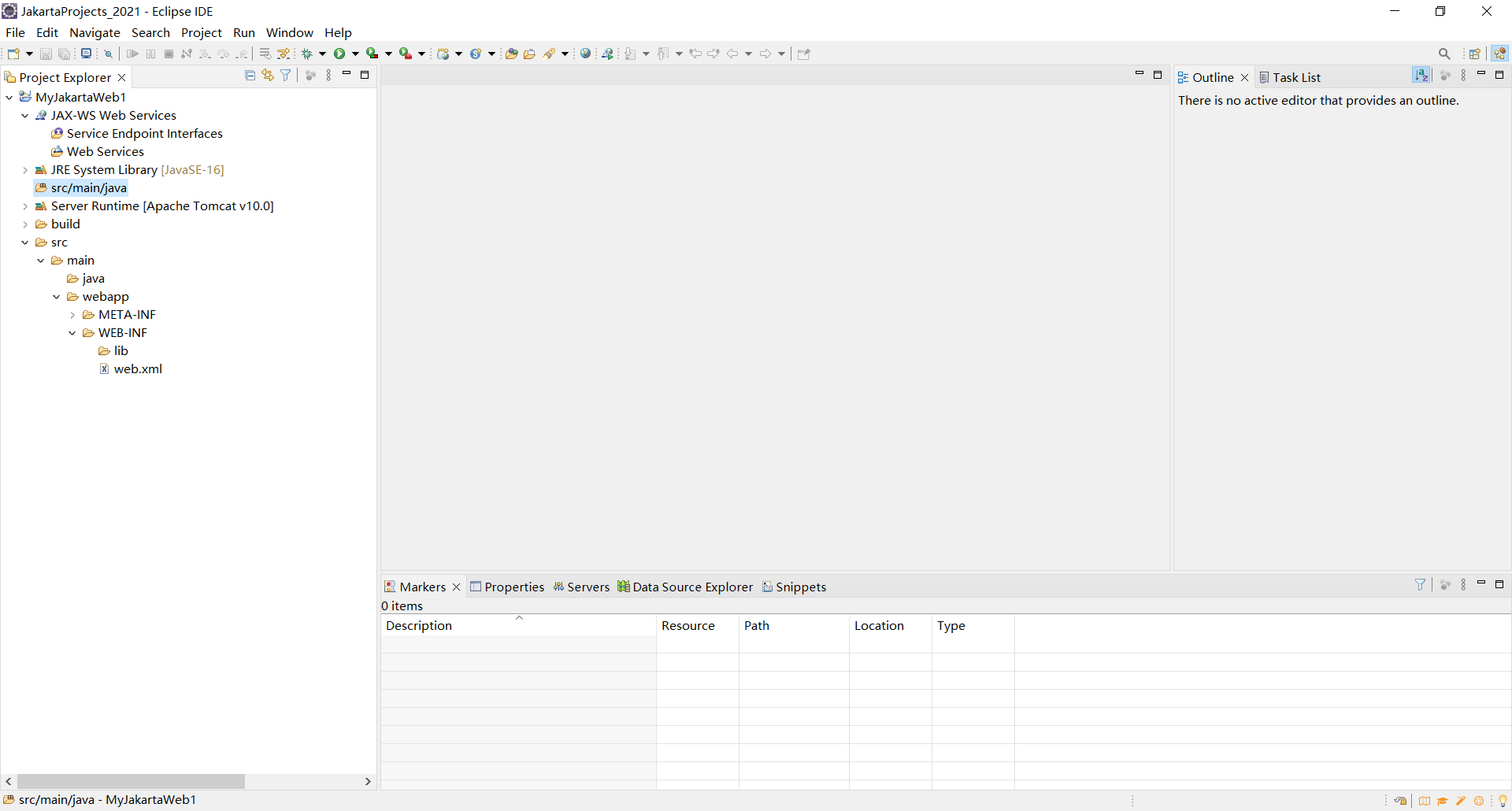Click the Project Explorer filter funnel icon
This screenshot has height=811, width=1512.
pos(286,76)
